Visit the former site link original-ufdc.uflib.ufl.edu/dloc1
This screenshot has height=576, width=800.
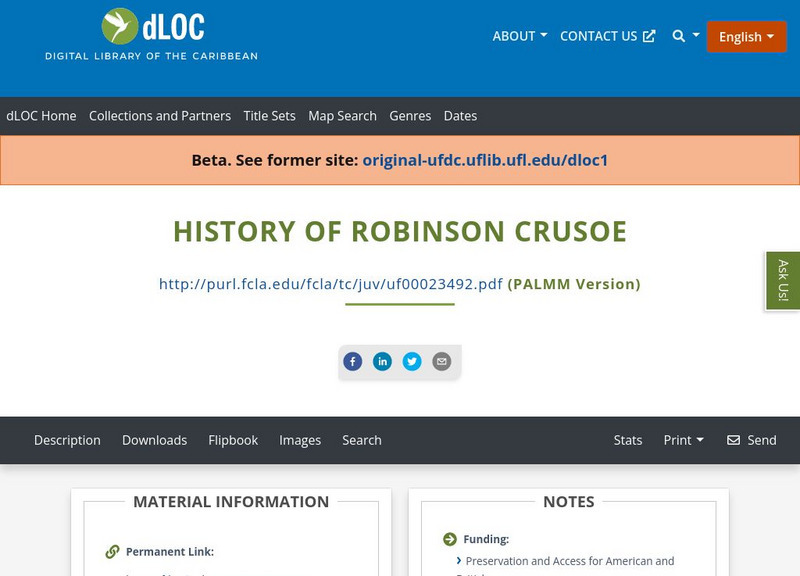485,159
